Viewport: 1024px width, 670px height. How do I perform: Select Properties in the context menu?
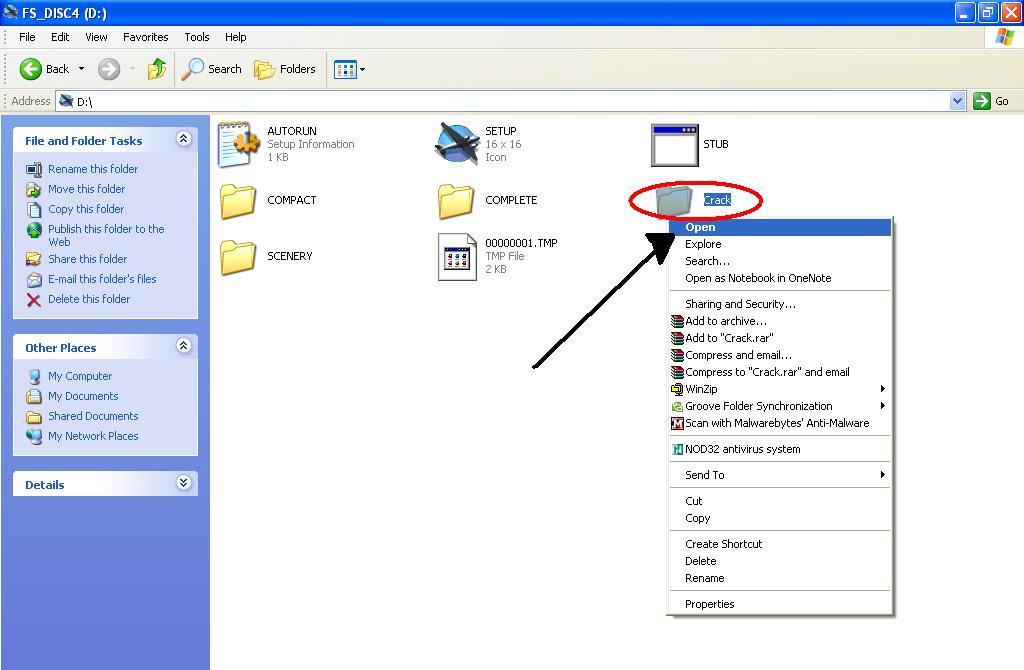(709, 604)
